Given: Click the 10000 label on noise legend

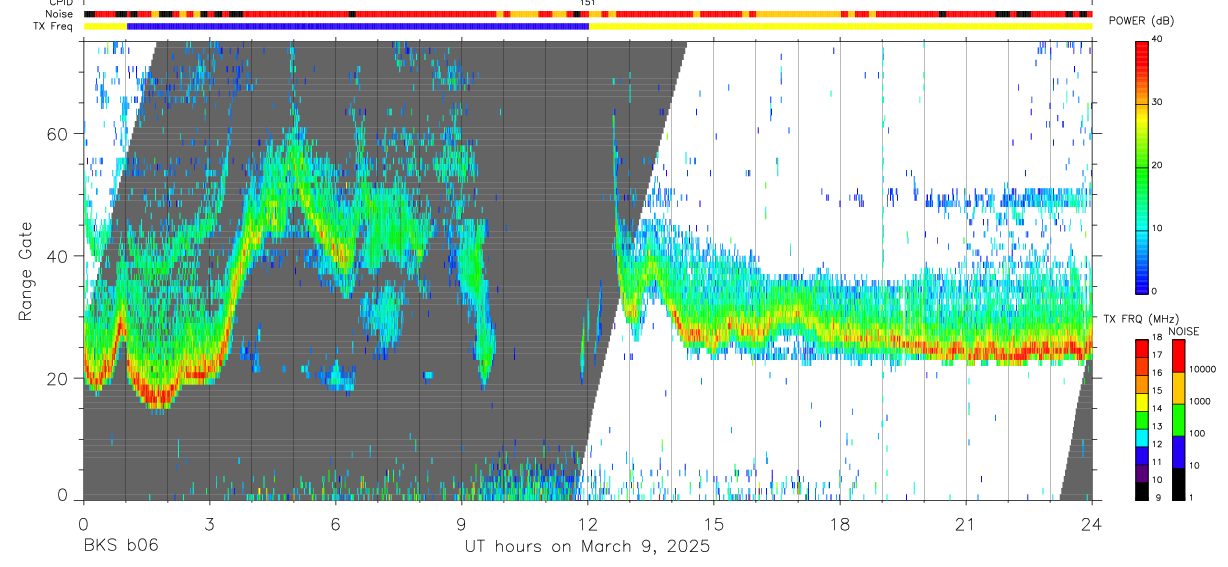Looking at the screenshot, I should (x=1203, y=370).
